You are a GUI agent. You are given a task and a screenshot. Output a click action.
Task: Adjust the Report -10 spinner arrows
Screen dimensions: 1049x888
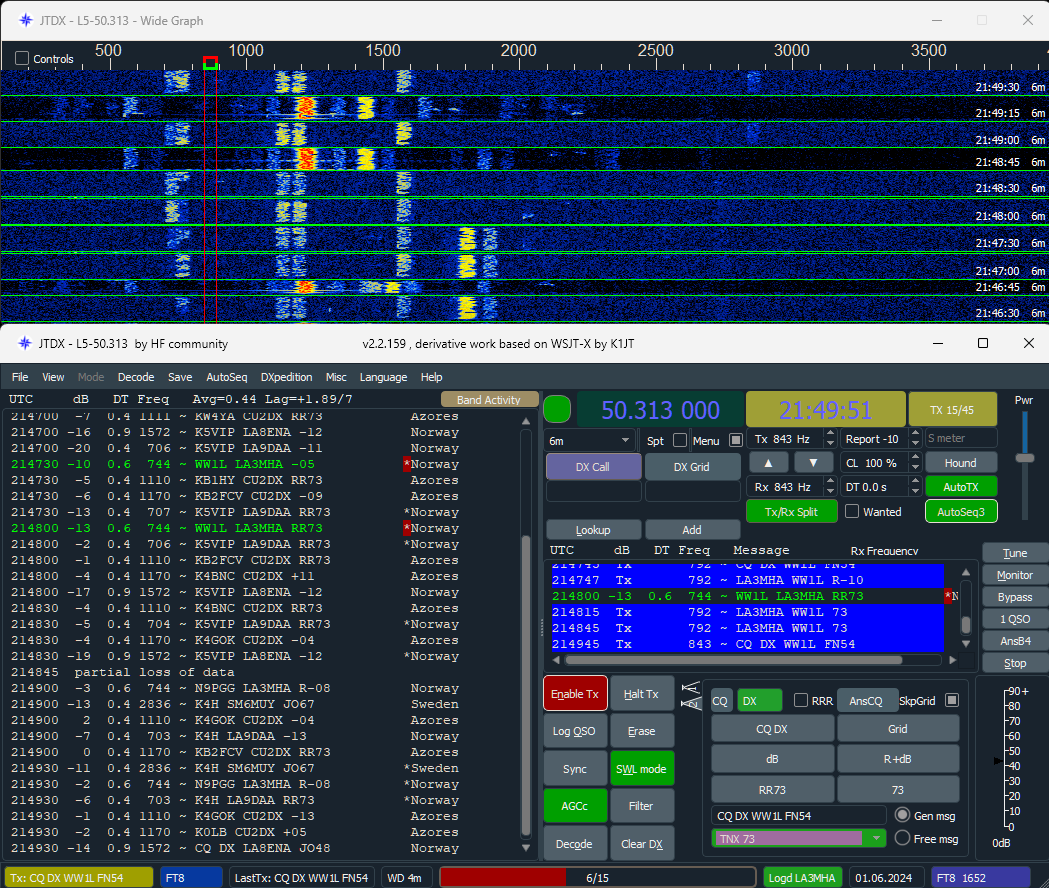tap(915, 439)
